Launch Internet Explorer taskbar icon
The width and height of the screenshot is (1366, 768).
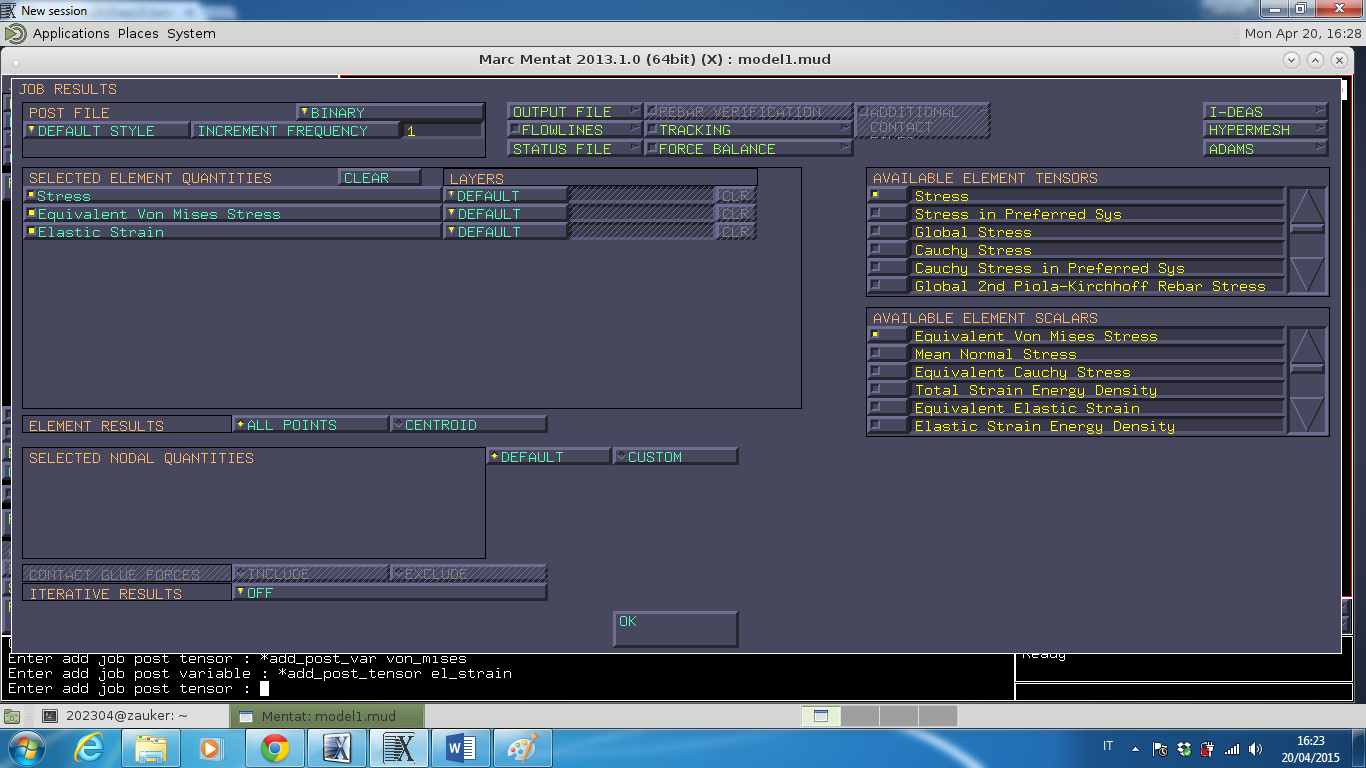click(x=89, y=748)
